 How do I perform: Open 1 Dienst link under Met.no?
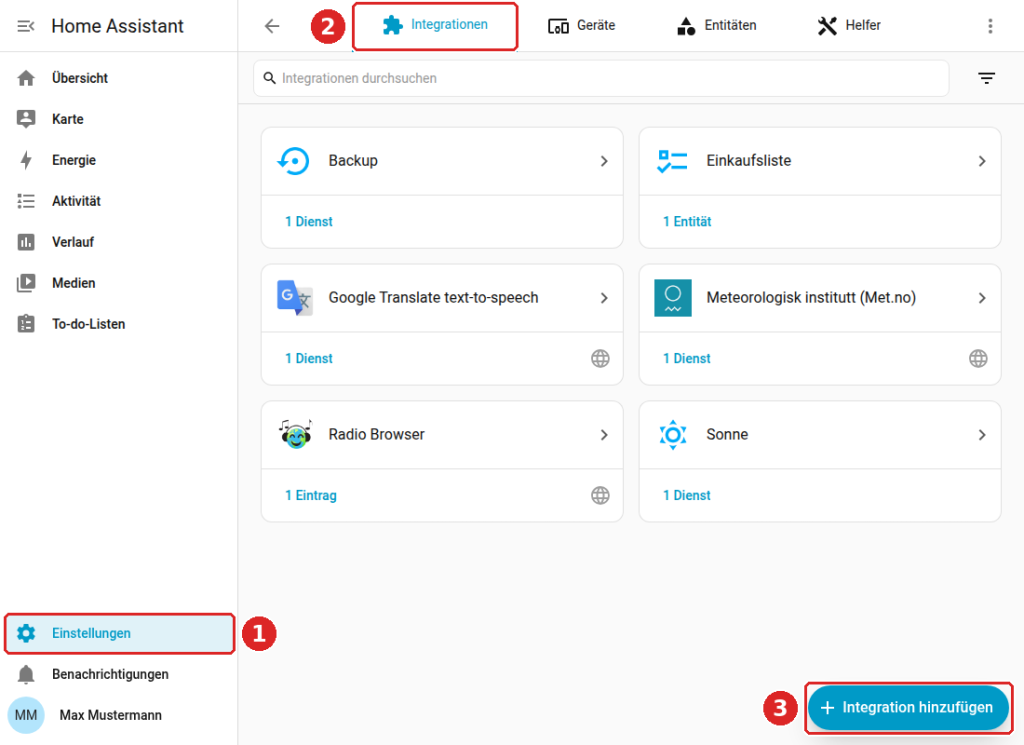click(x=686, y=358)
